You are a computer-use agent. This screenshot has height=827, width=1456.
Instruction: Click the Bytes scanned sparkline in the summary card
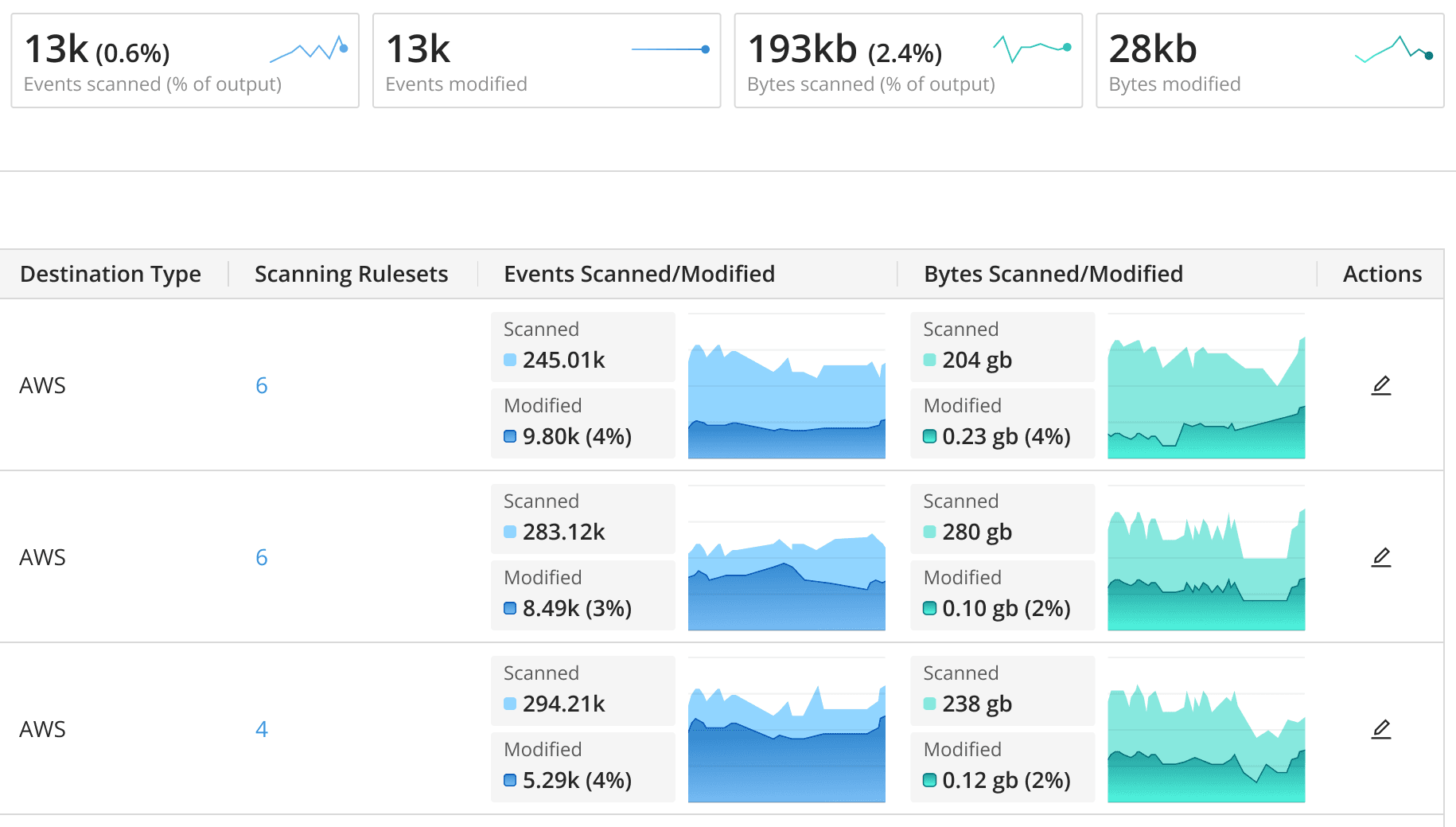pyautogui.click(x=1032, y=49)
